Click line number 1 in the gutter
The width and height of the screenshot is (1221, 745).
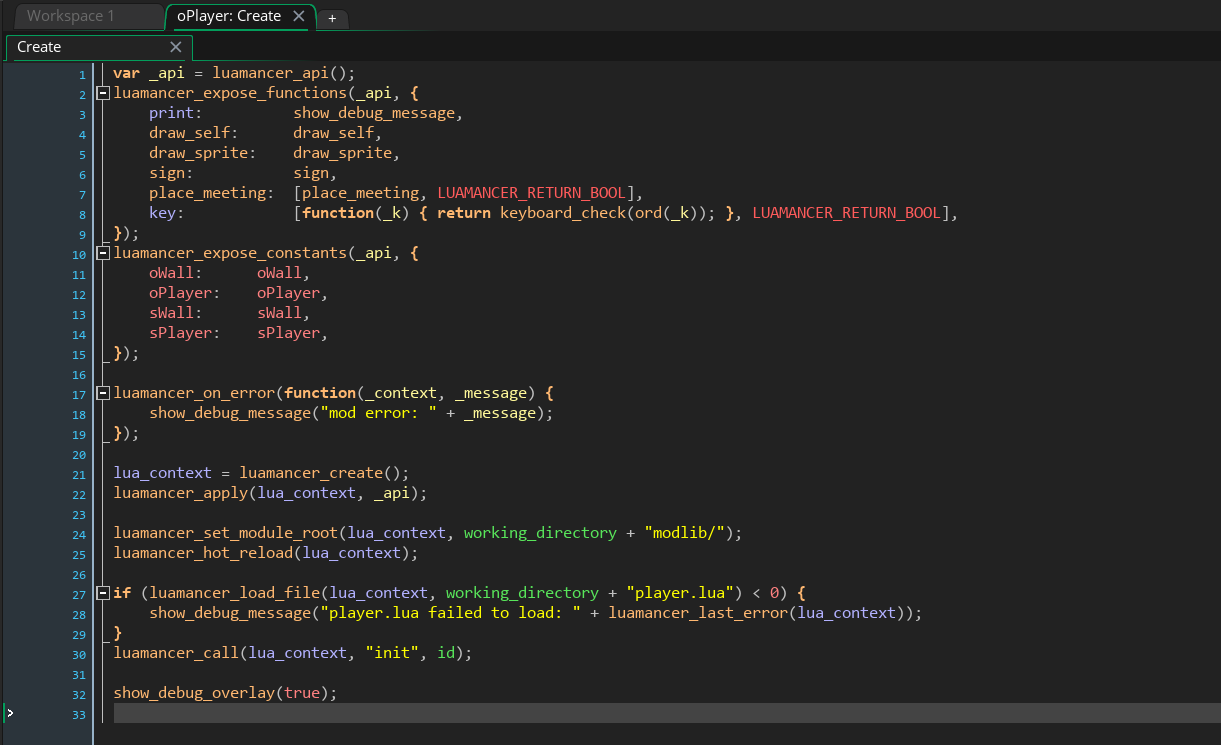(x=82, y=74)
